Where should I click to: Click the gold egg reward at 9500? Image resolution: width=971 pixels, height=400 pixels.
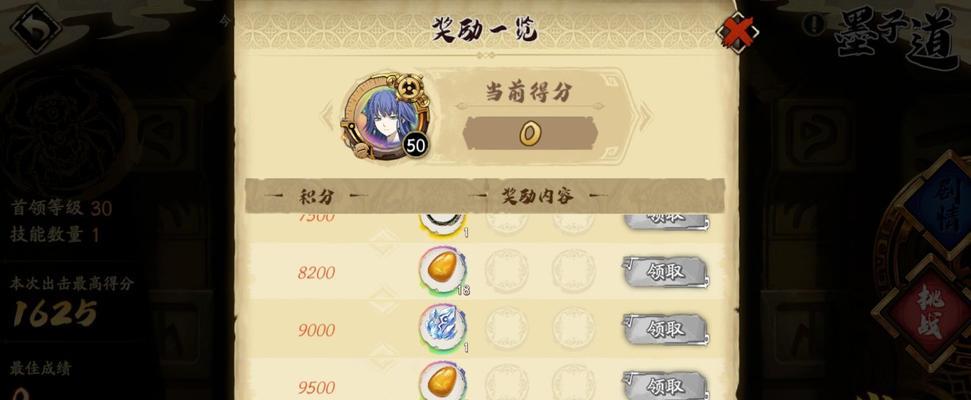(442, 381)
